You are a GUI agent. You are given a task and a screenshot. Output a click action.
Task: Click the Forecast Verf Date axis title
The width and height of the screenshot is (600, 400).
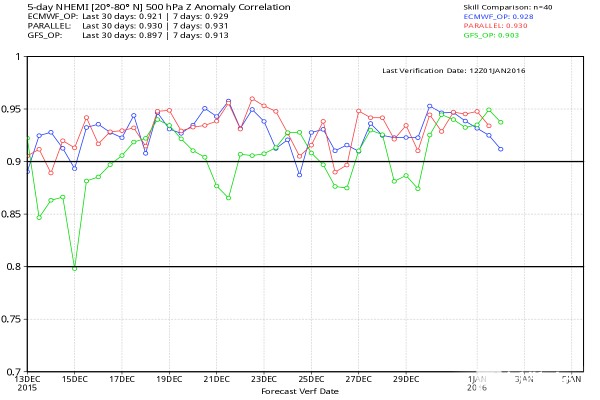click(299, 391)
